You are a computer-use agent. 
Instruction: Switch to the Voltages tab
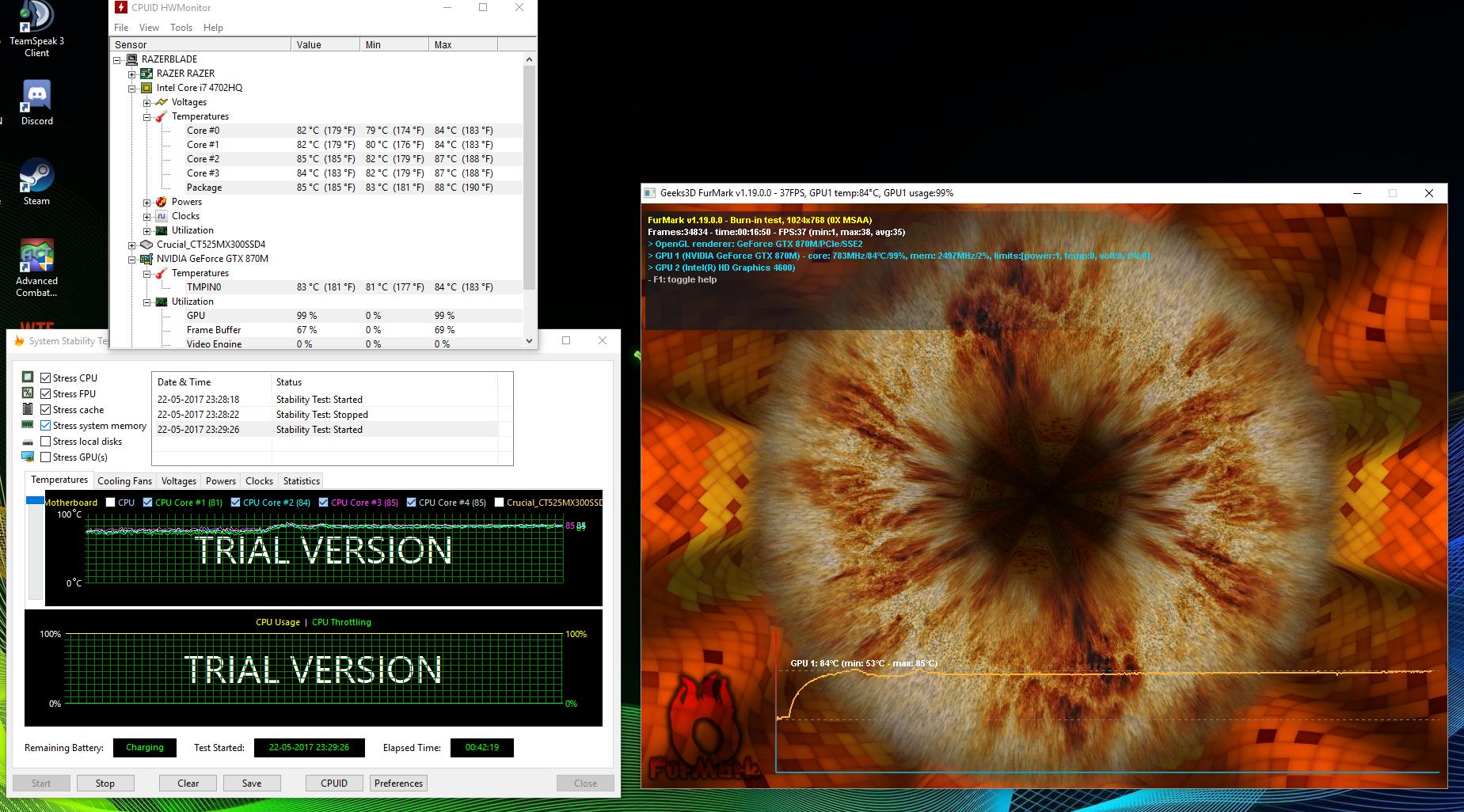point(179,481)
